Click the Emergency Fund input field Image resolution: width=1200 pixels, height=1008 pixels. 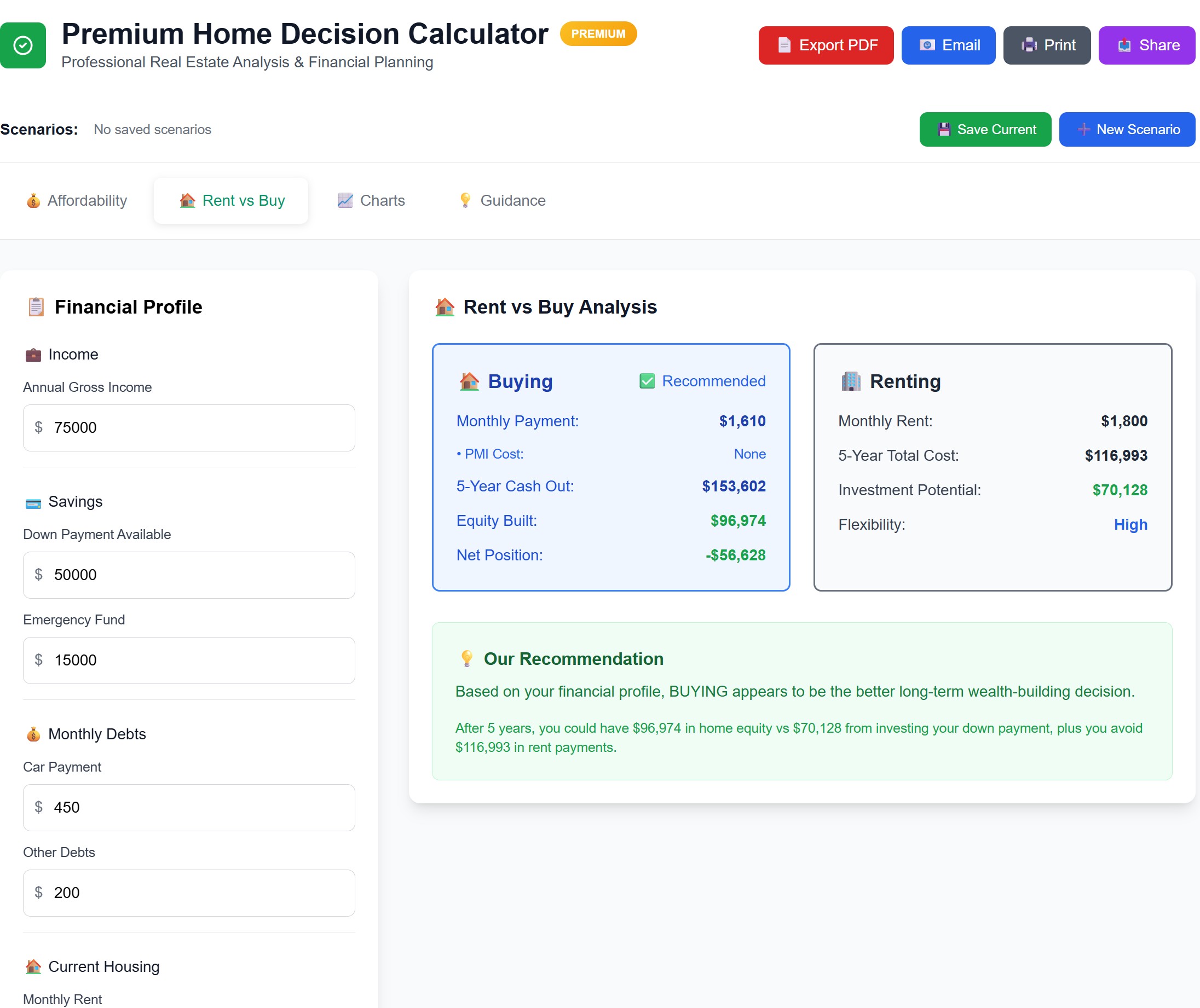[x=189, y=660]
